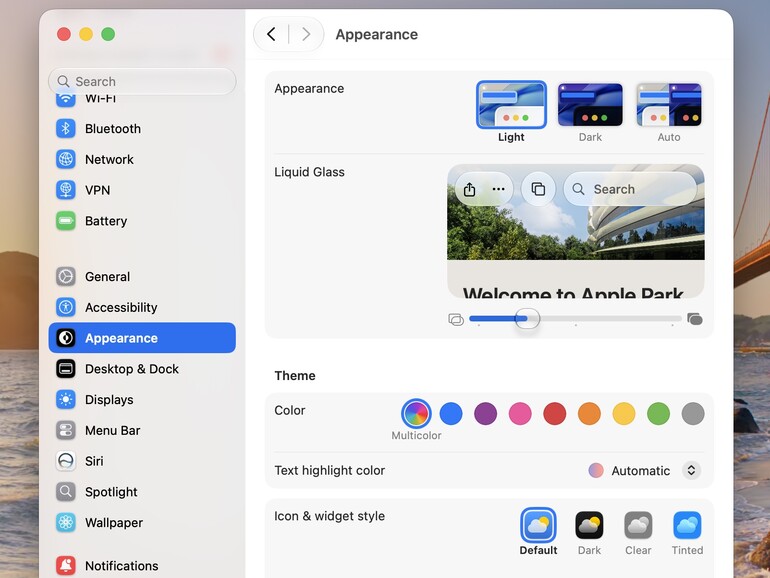
Task: Click the Bluetooth icon in sidebar
Action: click(65, 129)
